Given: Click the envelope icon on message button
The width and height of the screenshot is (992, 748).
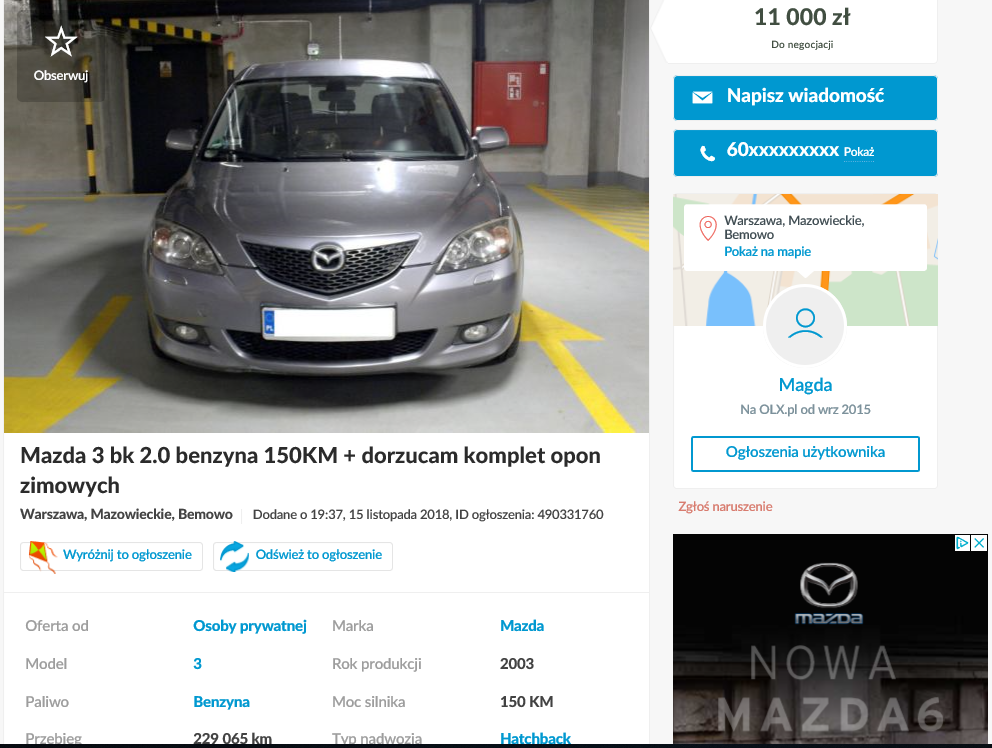Looking at the screenshot, I should tap(703, 97).
